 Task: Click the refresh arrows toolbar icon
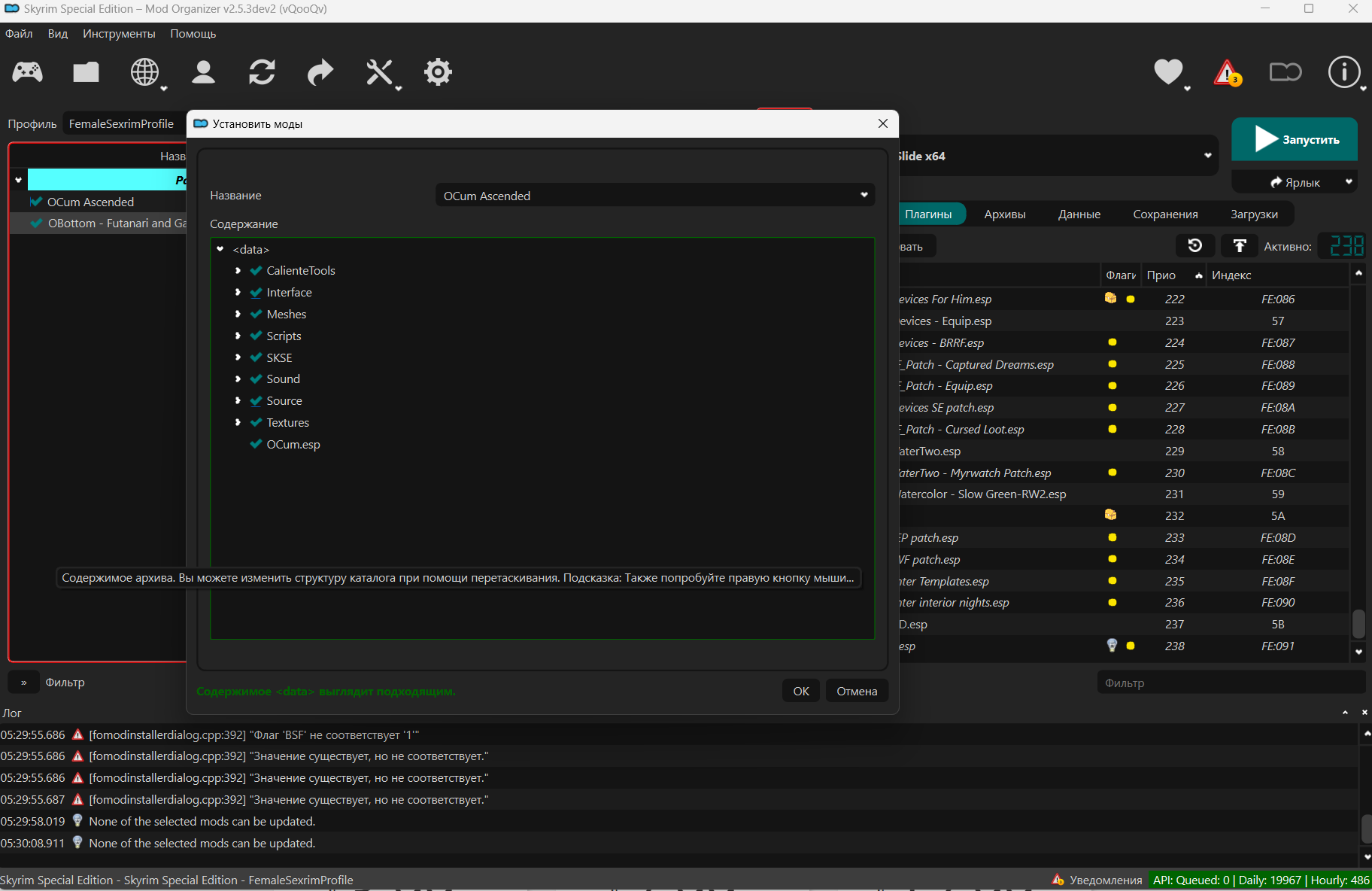262,72
